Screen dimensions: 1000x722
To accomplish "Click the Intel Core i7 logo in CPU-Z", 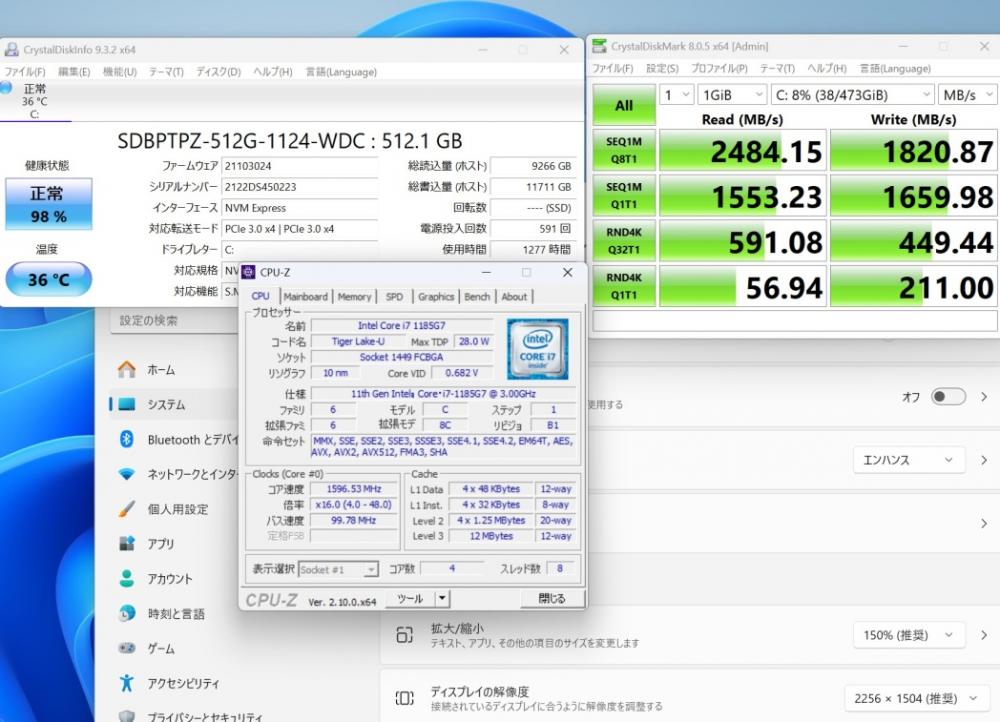I will (537, 349).
